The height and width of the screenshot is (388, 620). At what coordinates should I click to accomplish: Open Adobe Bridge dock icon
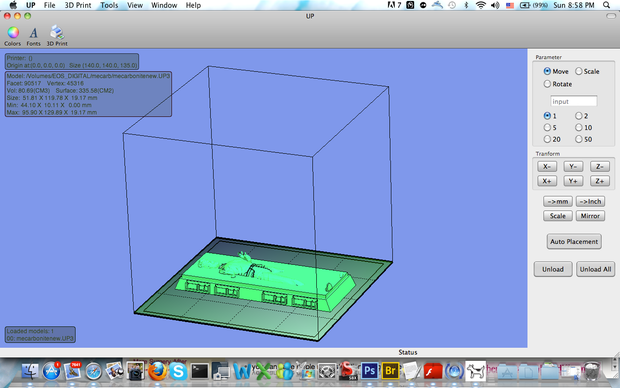(x=390, y=371)
